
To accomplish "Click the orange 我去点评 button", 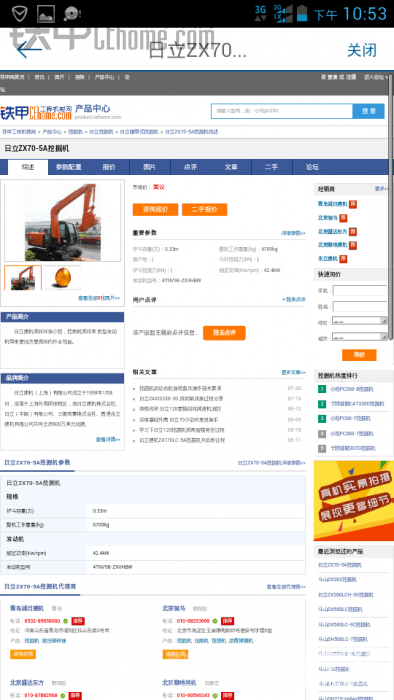I will 224,333.
